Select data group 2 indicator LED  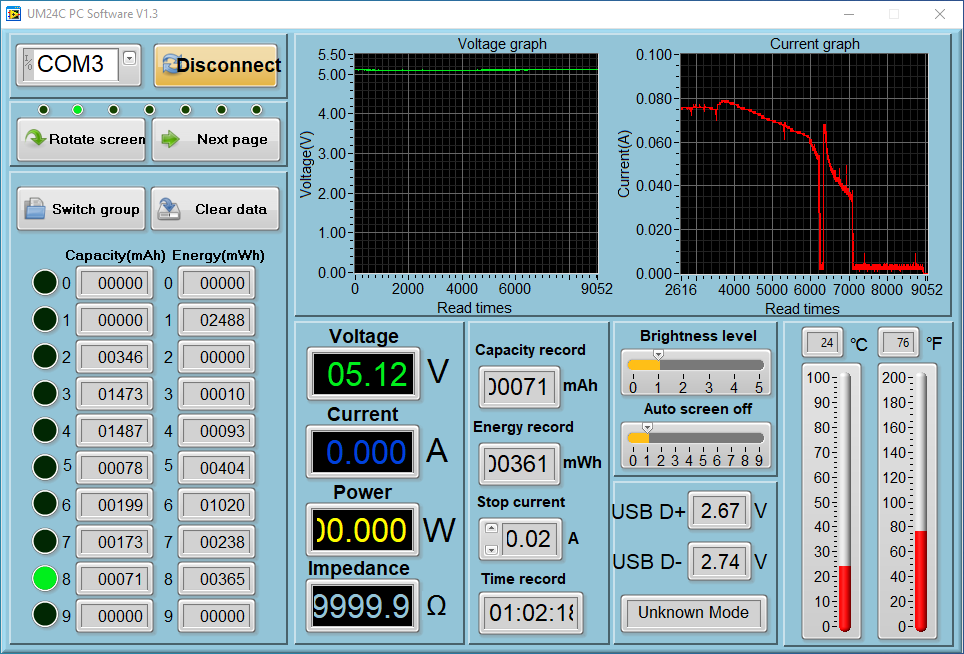coord(45,357)
